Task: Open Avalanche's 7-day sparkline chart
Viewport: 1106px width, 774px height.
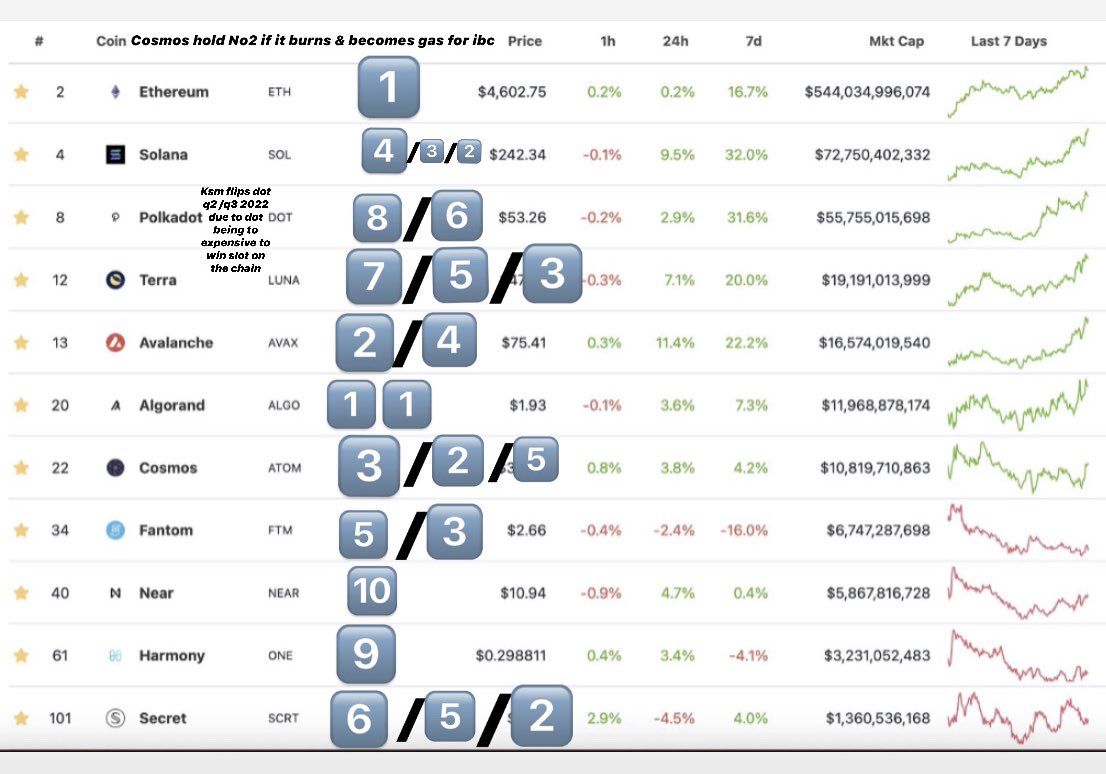Action: pyautogui.click(x=1018, y=343)
